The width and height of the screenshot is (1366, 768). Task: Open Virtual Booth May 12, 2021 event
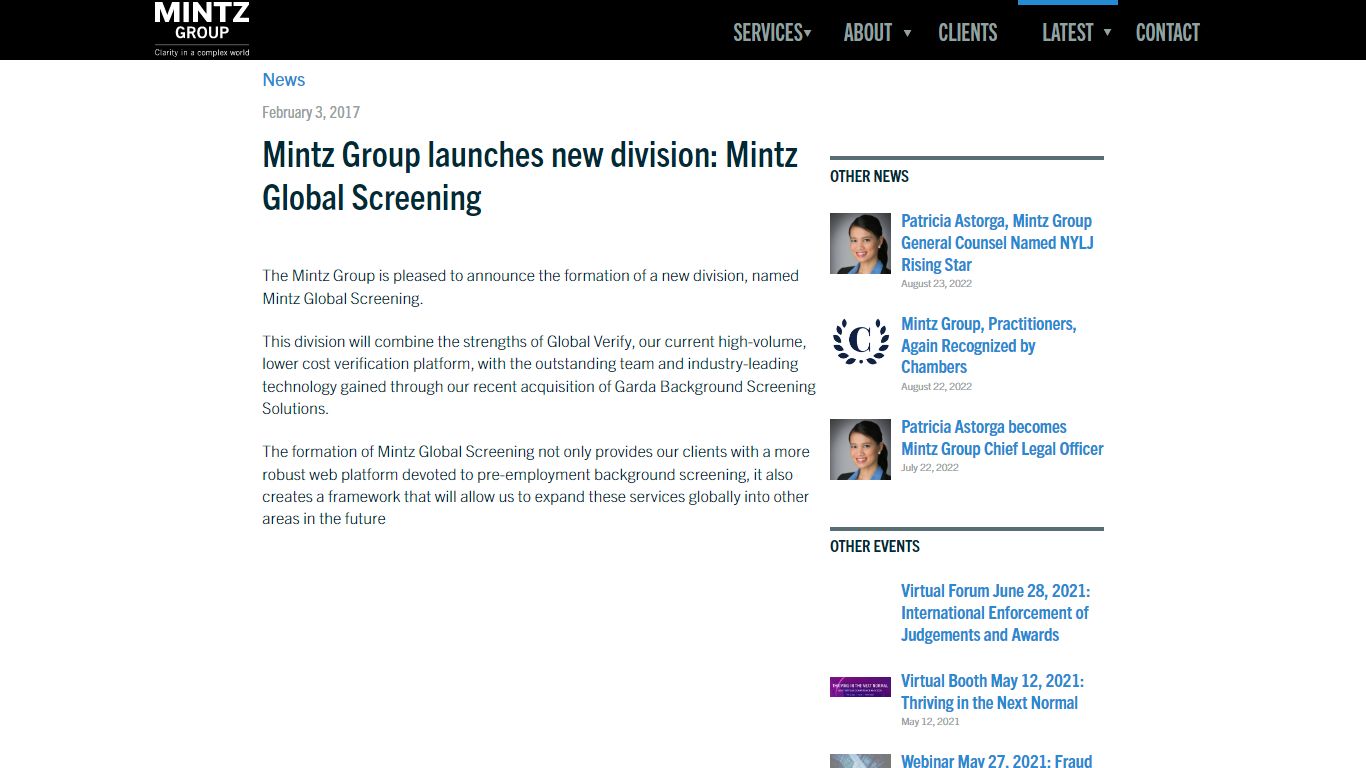(x=992, y=692)
